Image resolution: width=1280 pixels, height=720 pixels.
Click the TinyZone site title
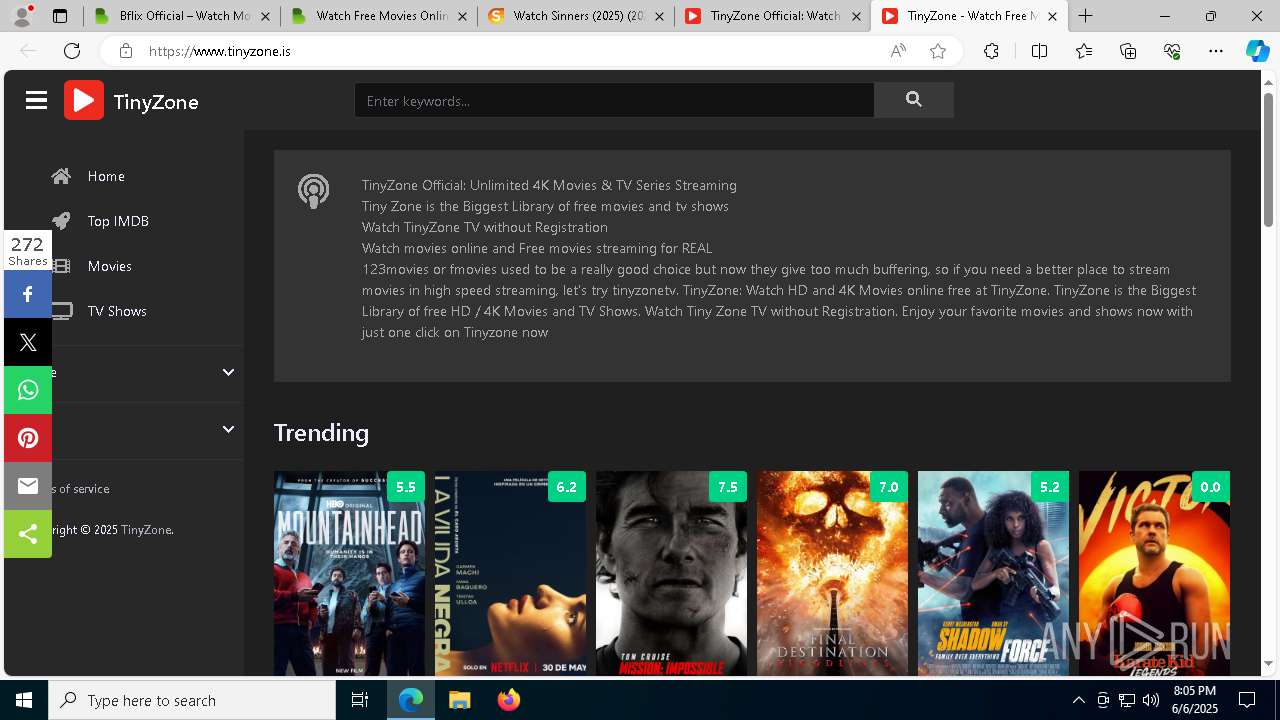point(156,102)
